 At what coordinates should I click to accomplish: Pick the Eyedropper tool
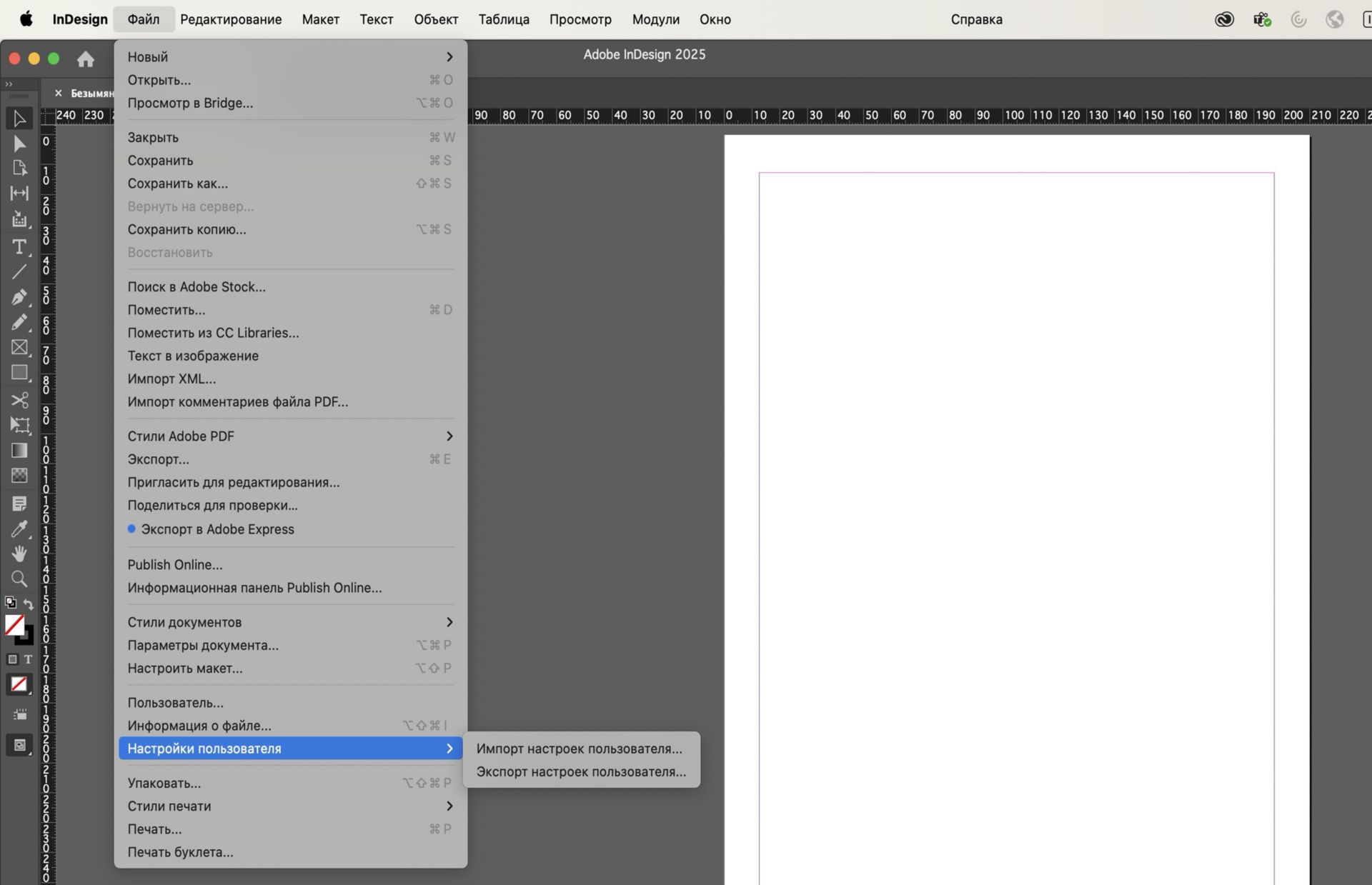[19, 529]
